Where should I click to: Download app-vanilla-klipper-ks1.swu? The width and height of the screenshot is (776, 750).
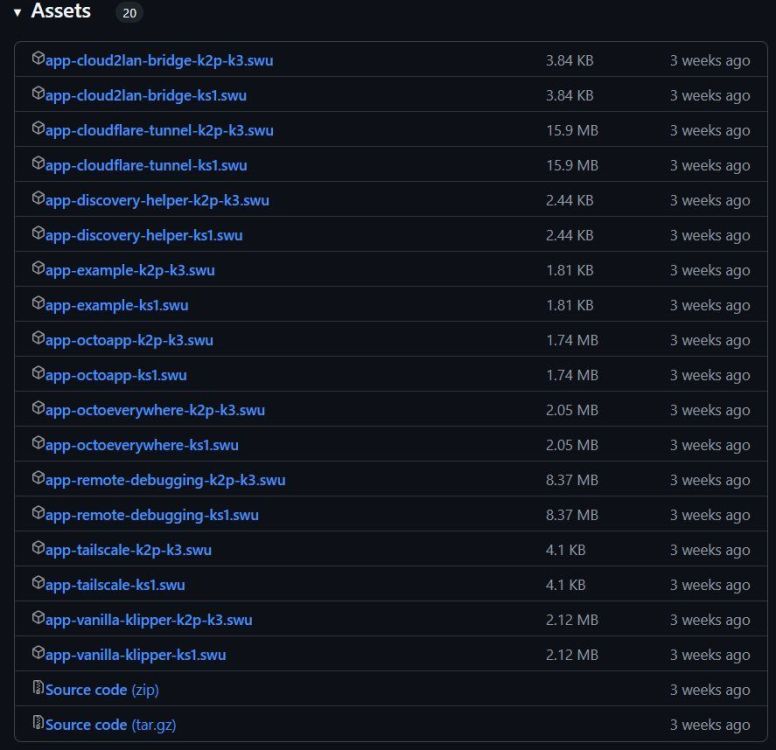[136, 655]
